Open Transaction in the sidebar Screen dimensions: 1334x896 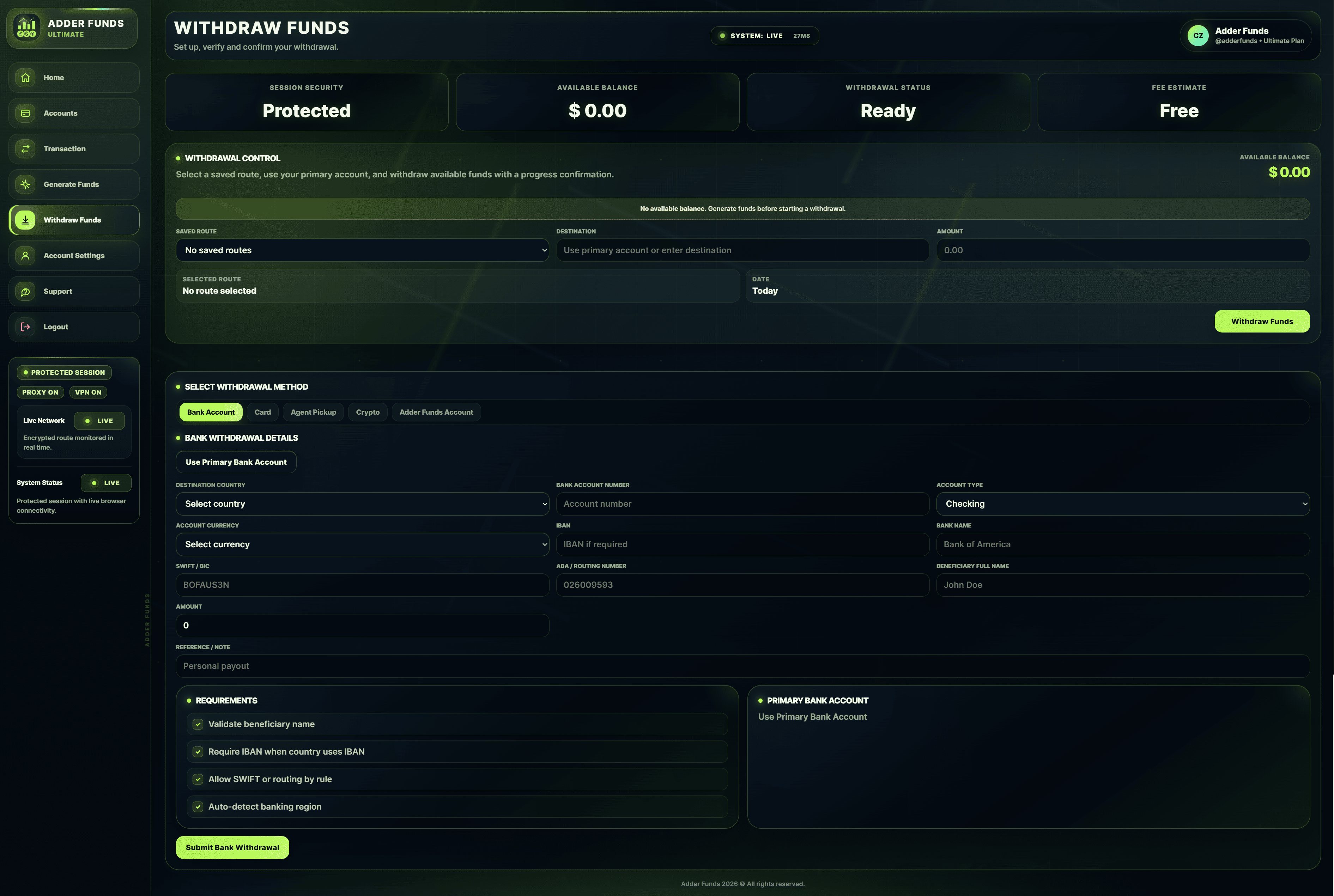click(74, 148)
